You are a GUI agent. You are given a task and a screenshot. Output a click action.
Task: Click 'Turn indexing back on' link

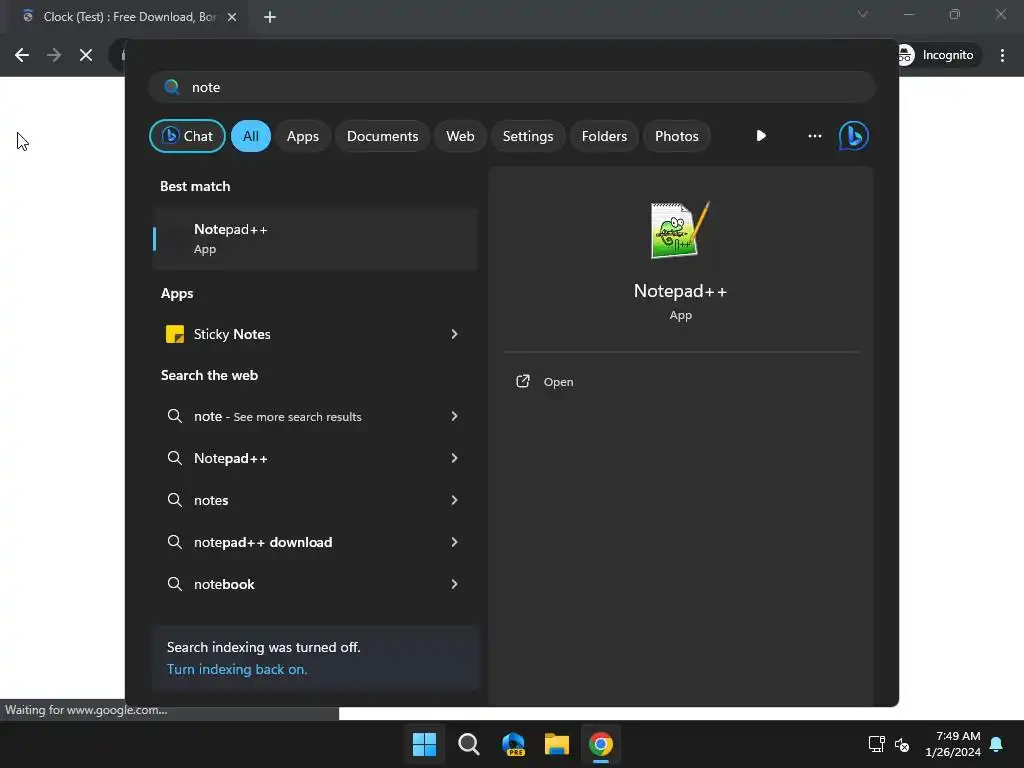point(237,669)
